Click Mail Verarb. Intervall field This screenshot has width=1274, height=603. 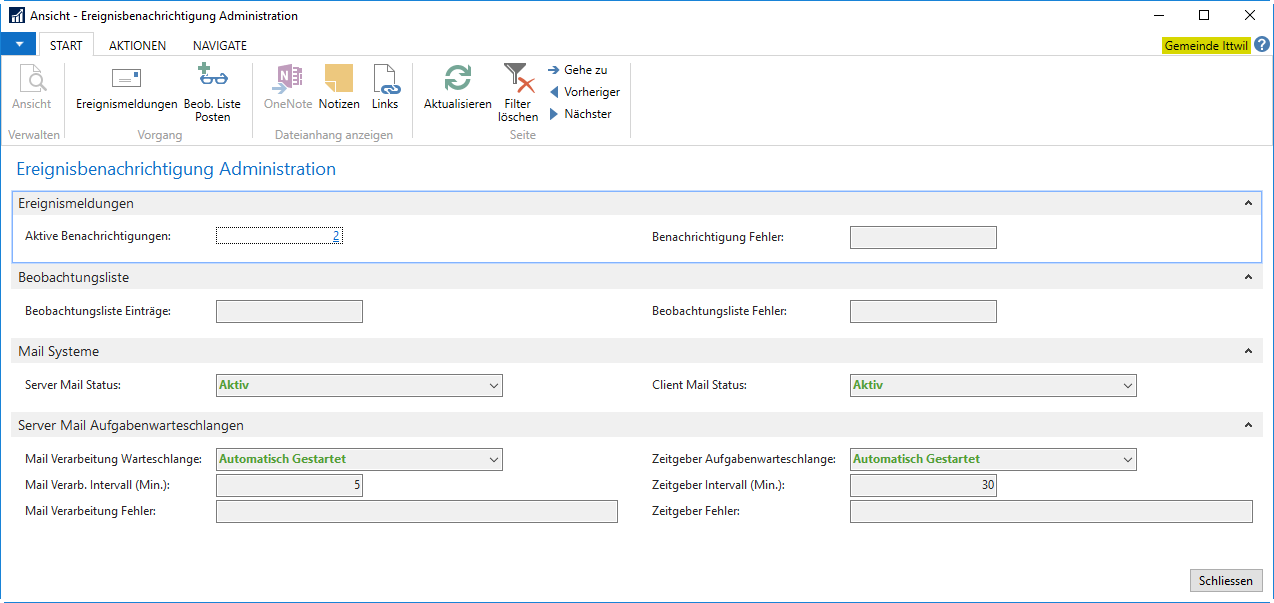point(289,485)
